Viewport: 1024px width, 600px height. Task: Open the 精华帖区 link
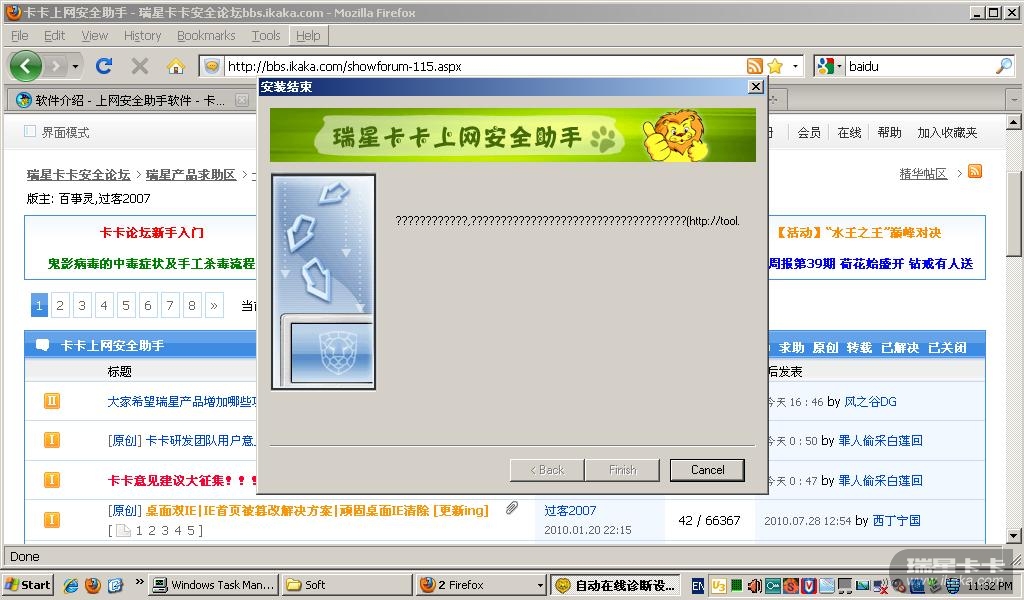(923, 173)
